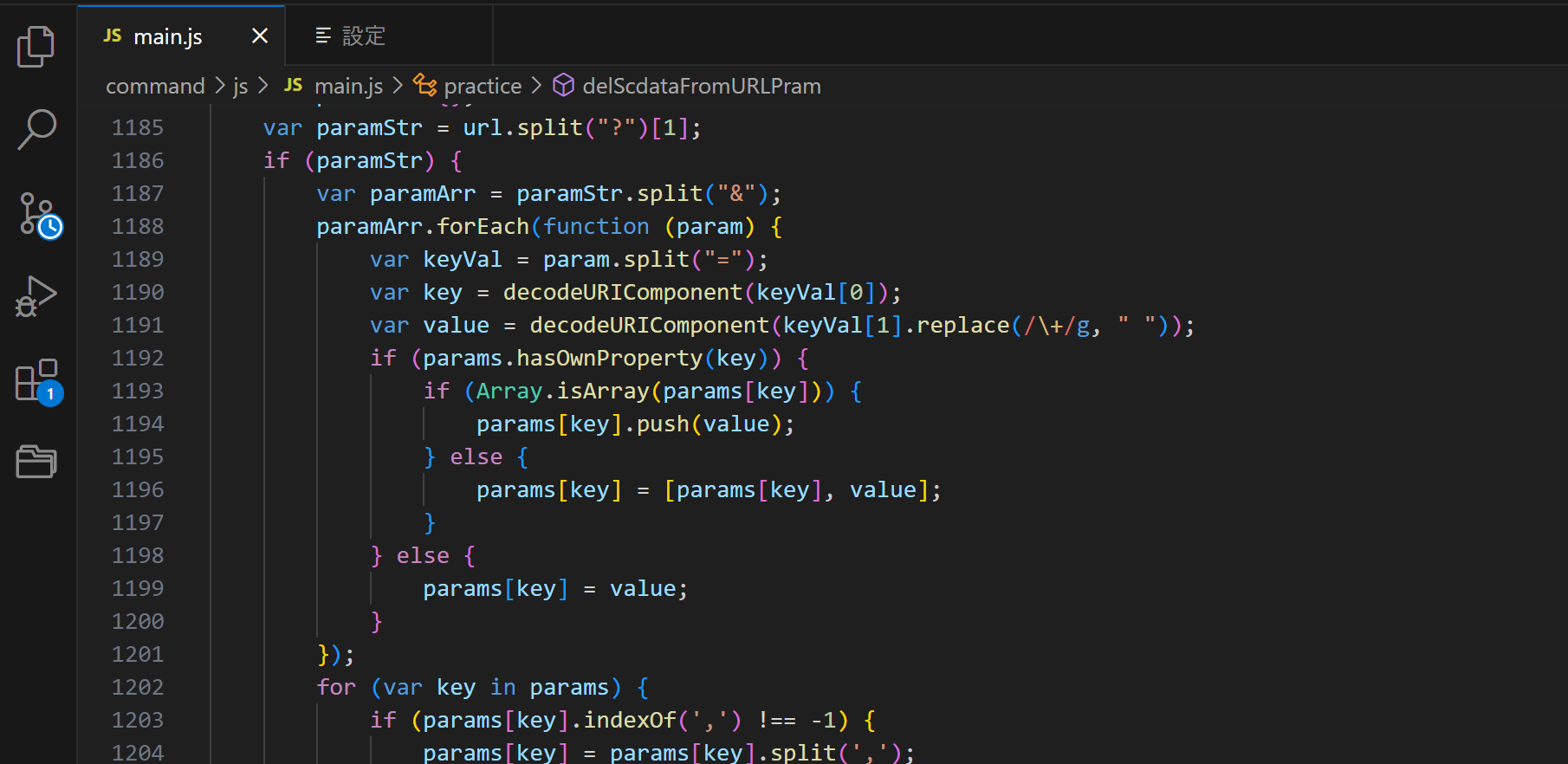Screen dimensions: 1568x764
Task: Open Source Control view with pending badge
Action: coord(40,215)
